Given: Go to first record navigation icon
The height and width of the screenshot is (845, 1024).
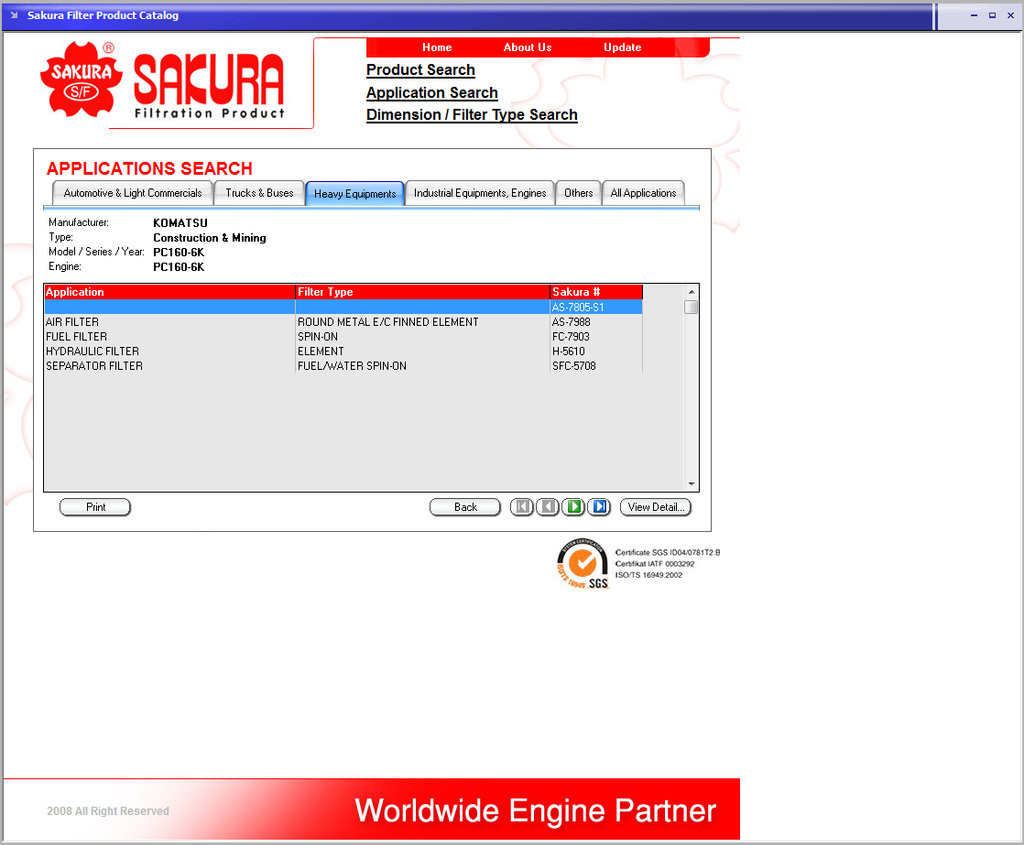Looking at the screenshot, I should pos(521,507).
